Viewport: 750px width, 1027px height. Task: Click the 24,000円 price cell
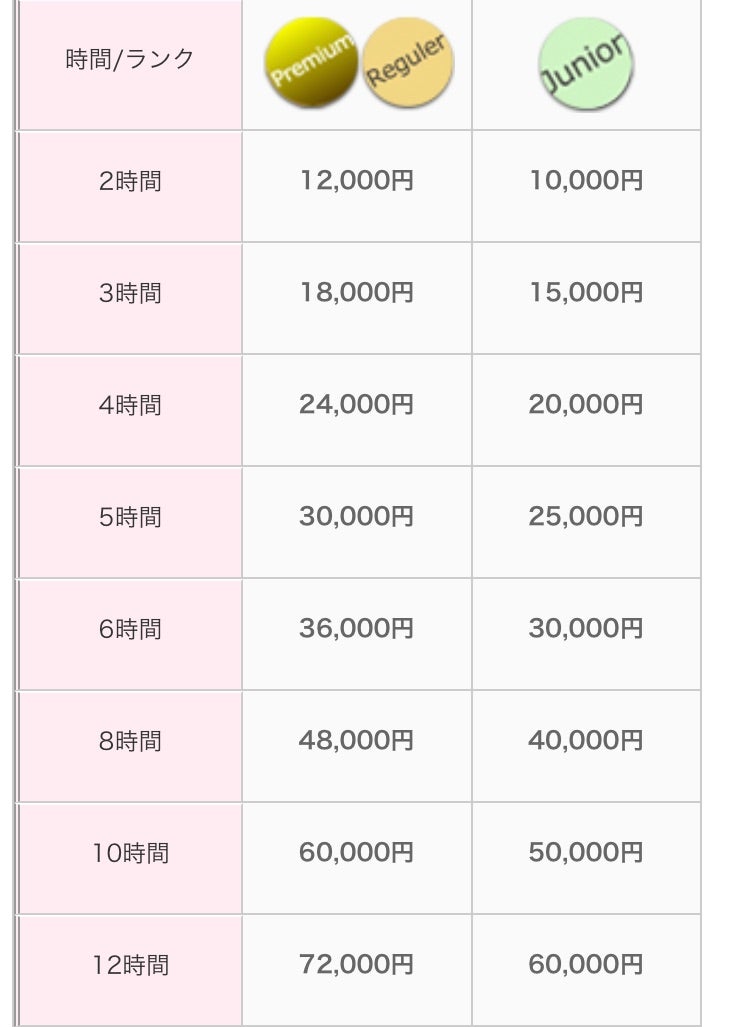tap(356, 404)
